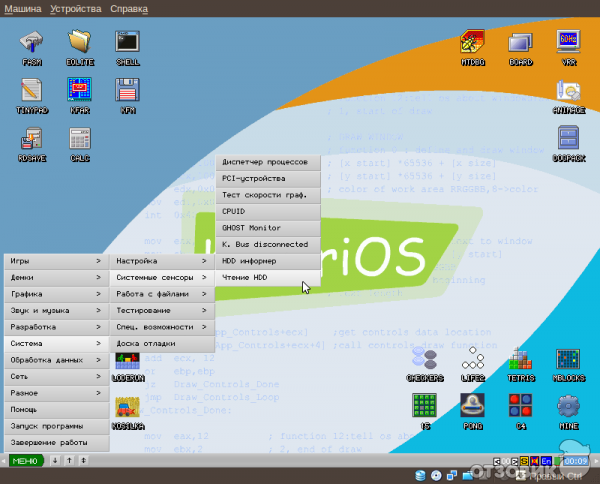
Task: Open the ANIMAGE image editor icon
Action: click(x=568, y=94)
